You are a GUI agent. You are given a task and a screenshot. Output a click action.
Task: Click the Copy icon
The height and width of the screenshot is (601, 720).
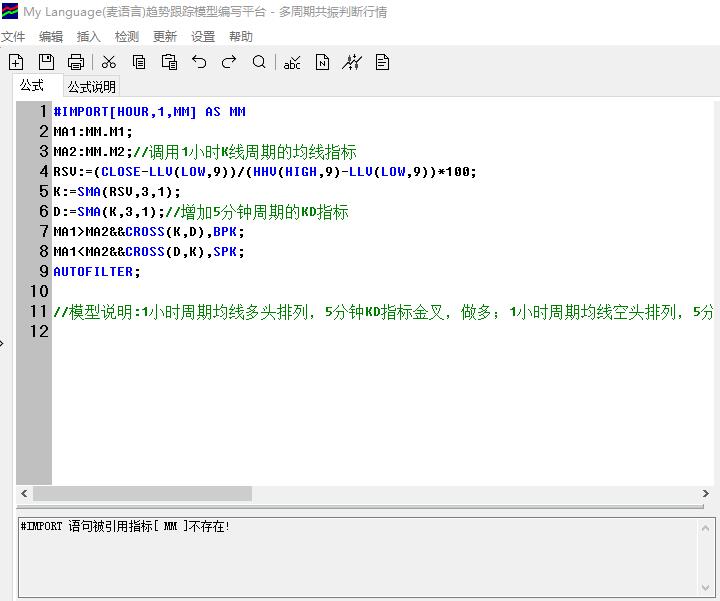(x=139, y=62)
